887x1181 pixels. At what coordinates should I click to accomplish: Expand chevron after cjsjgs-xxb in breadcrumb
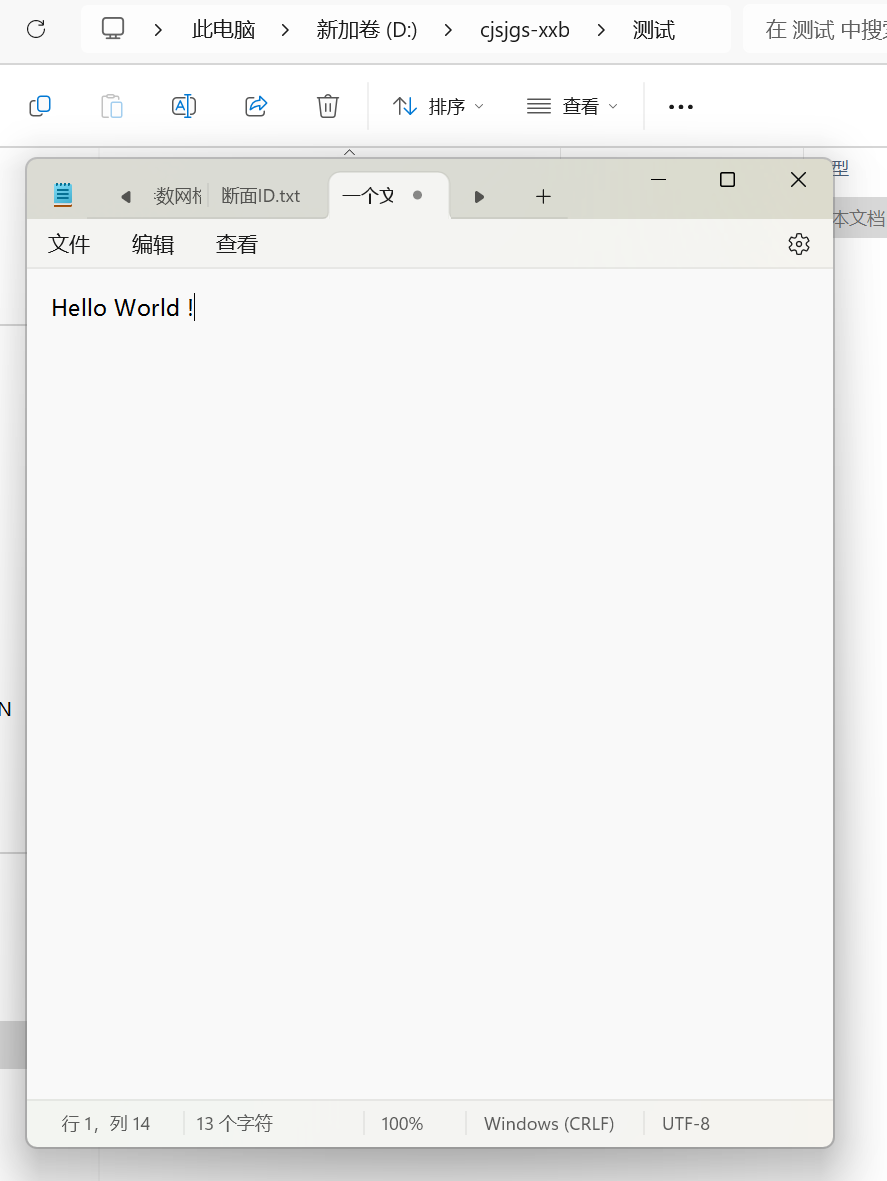point(601,30)
